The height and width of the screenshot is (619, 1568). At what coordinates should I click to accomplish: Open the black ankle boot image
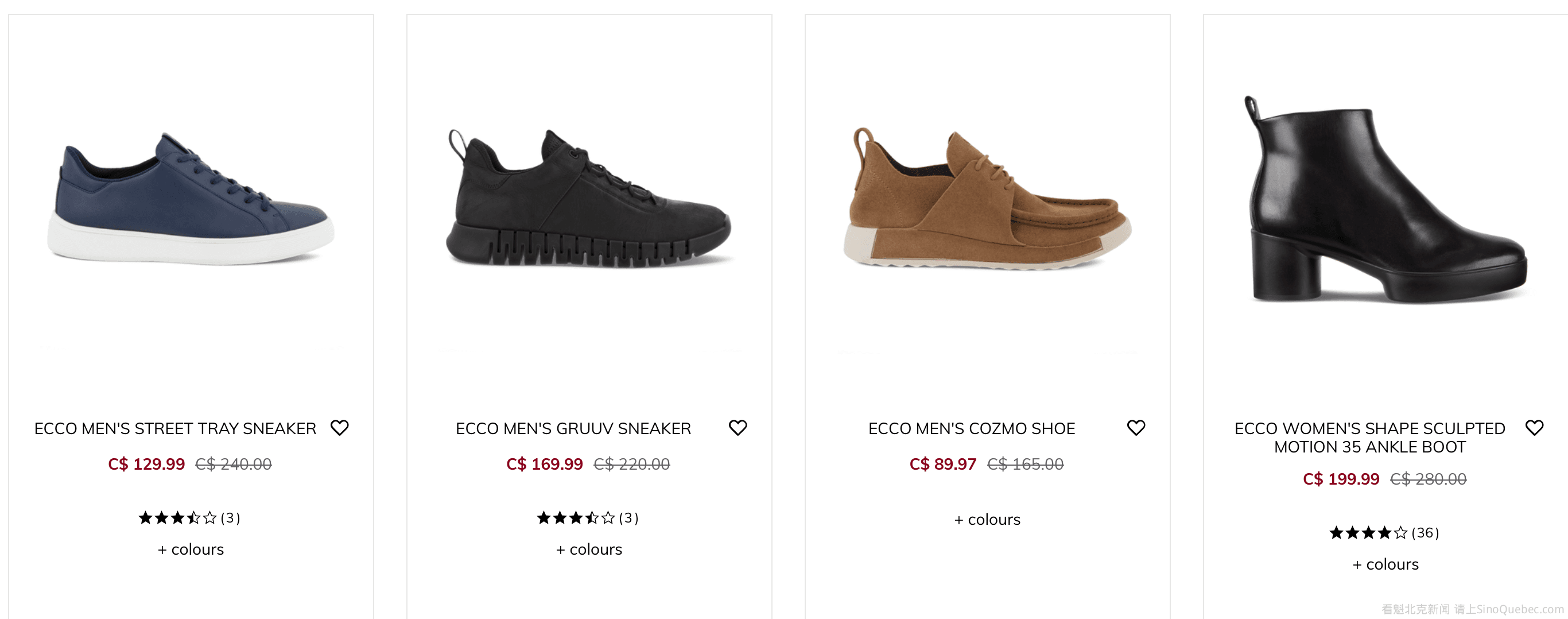pyautogui.click(x=1385, y=201)
